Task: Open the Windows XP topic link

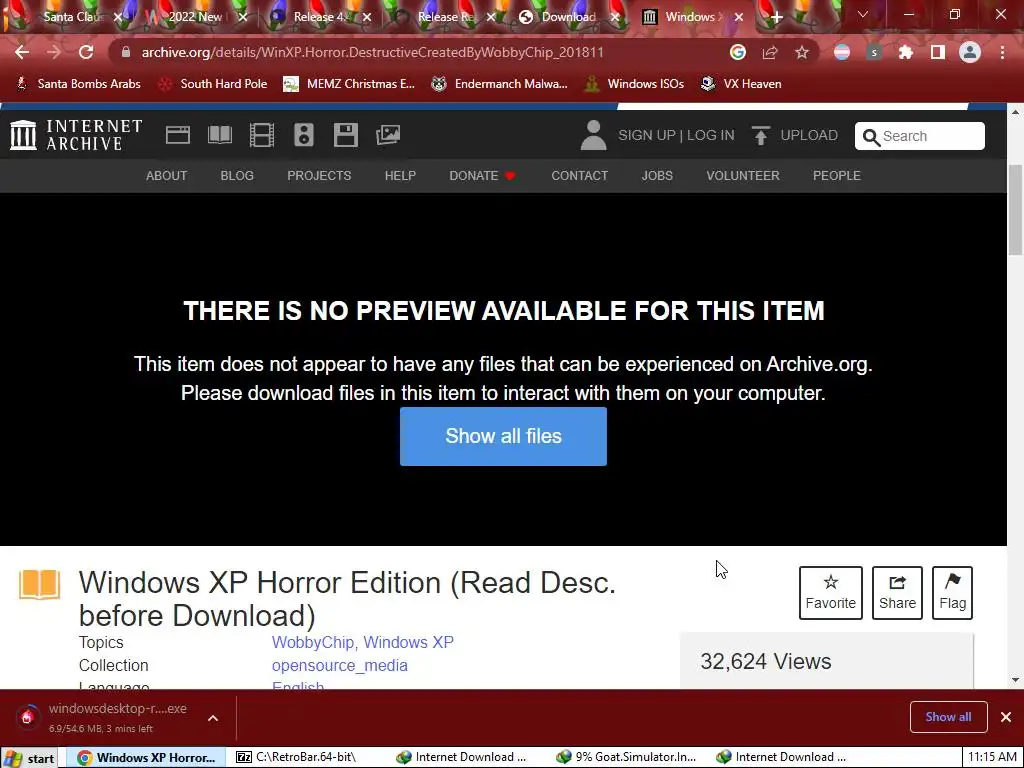Action: pyautogui.click(x=408, y=643)
